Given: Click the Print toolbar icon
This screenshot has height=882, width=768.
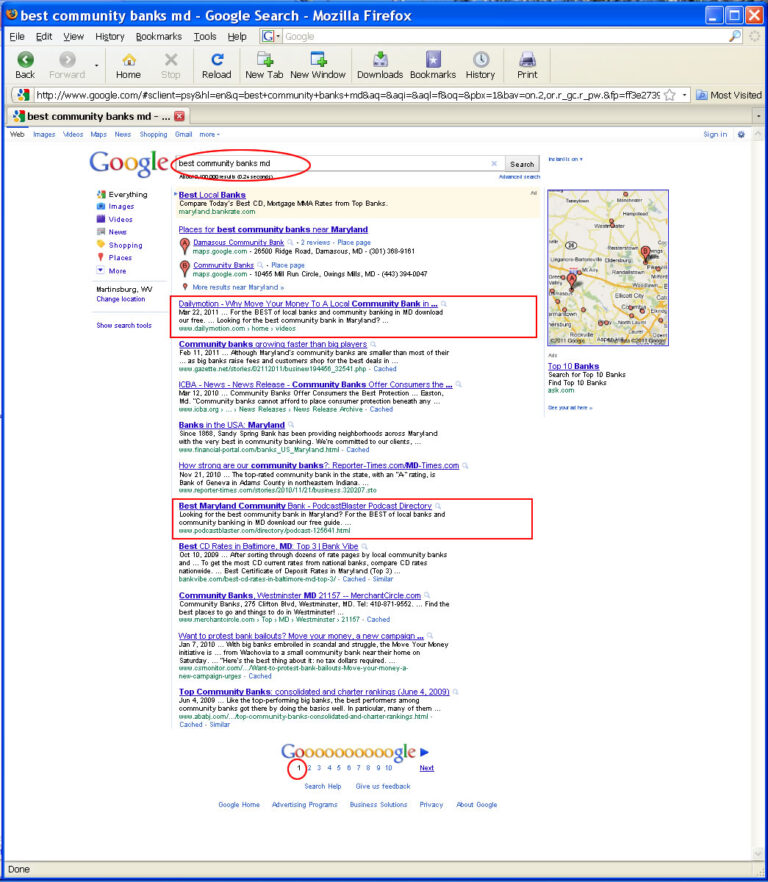Looking at the screenshot, I should click(527, 60).
